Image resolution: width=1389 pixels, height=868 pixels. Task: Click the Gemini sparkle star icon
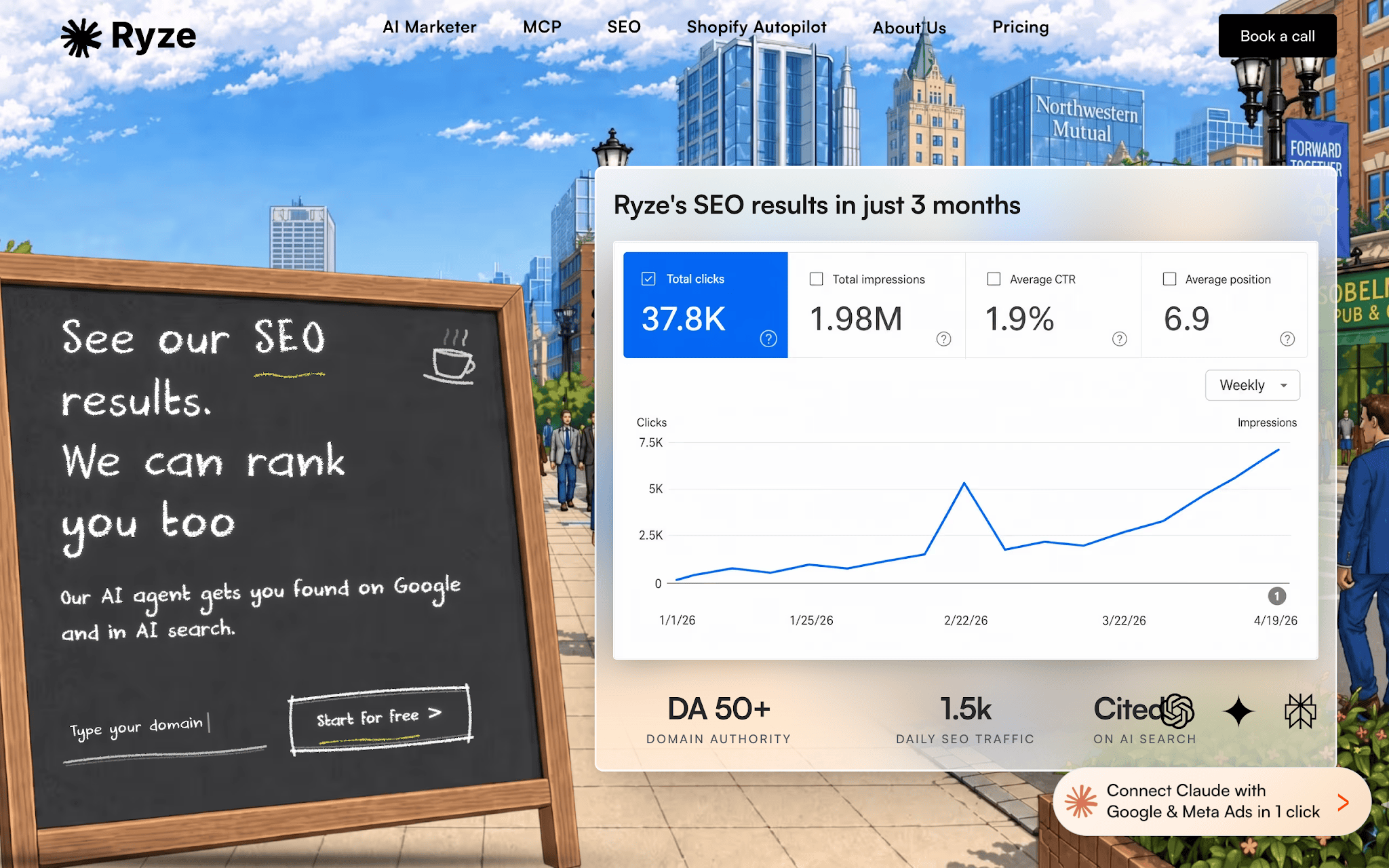point(1238,711)
